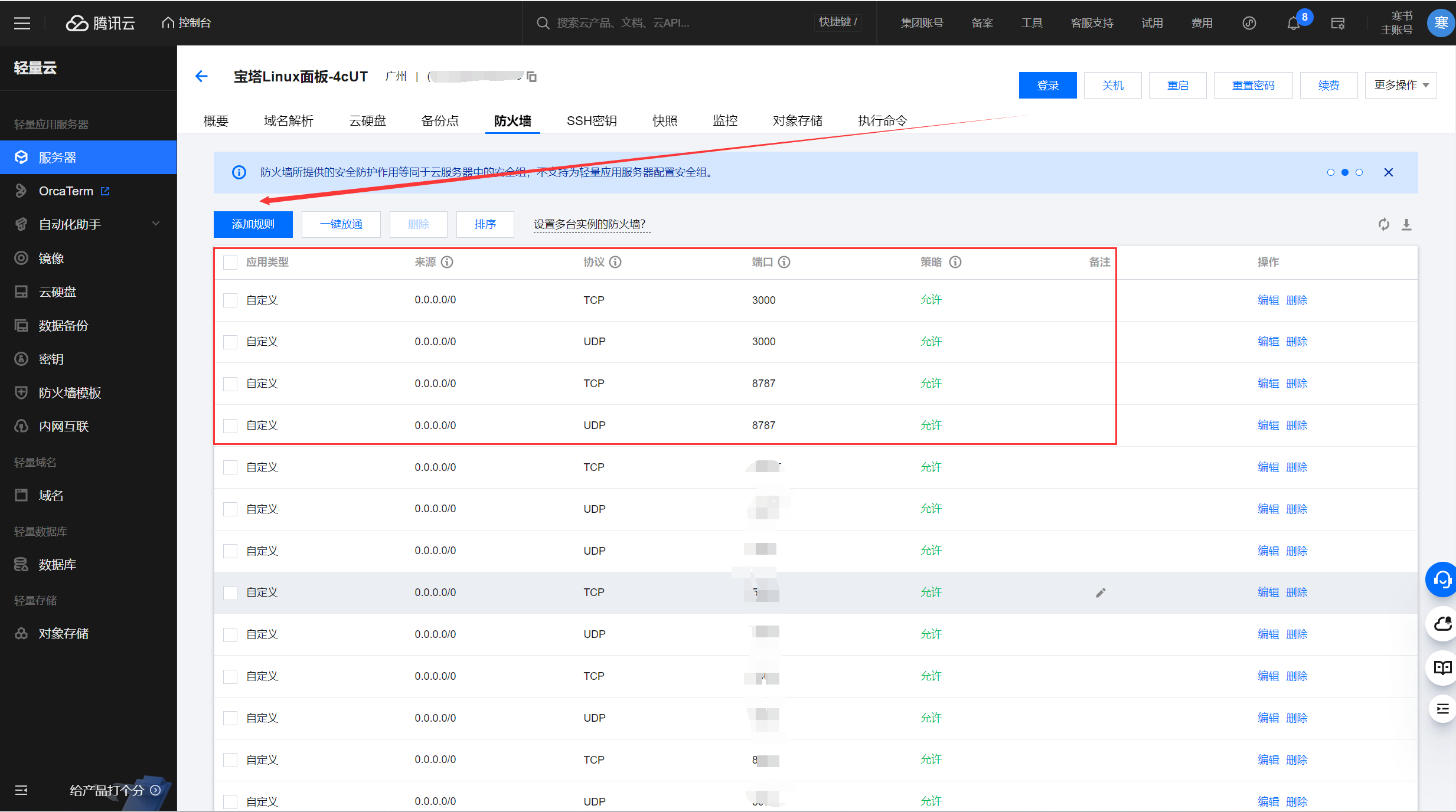This screenshot has width=1456, height=812.
Task: Open the 工具 menu
Action: pos(1032,23)
